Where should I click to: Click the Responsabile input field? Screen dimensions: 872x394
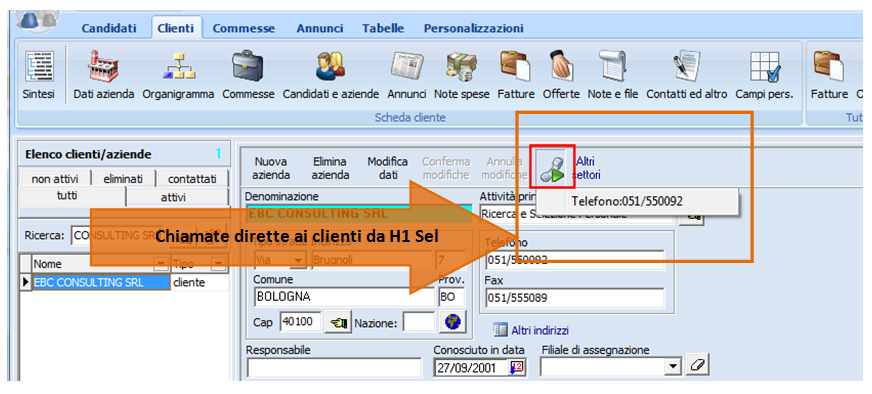coord(334,368)
